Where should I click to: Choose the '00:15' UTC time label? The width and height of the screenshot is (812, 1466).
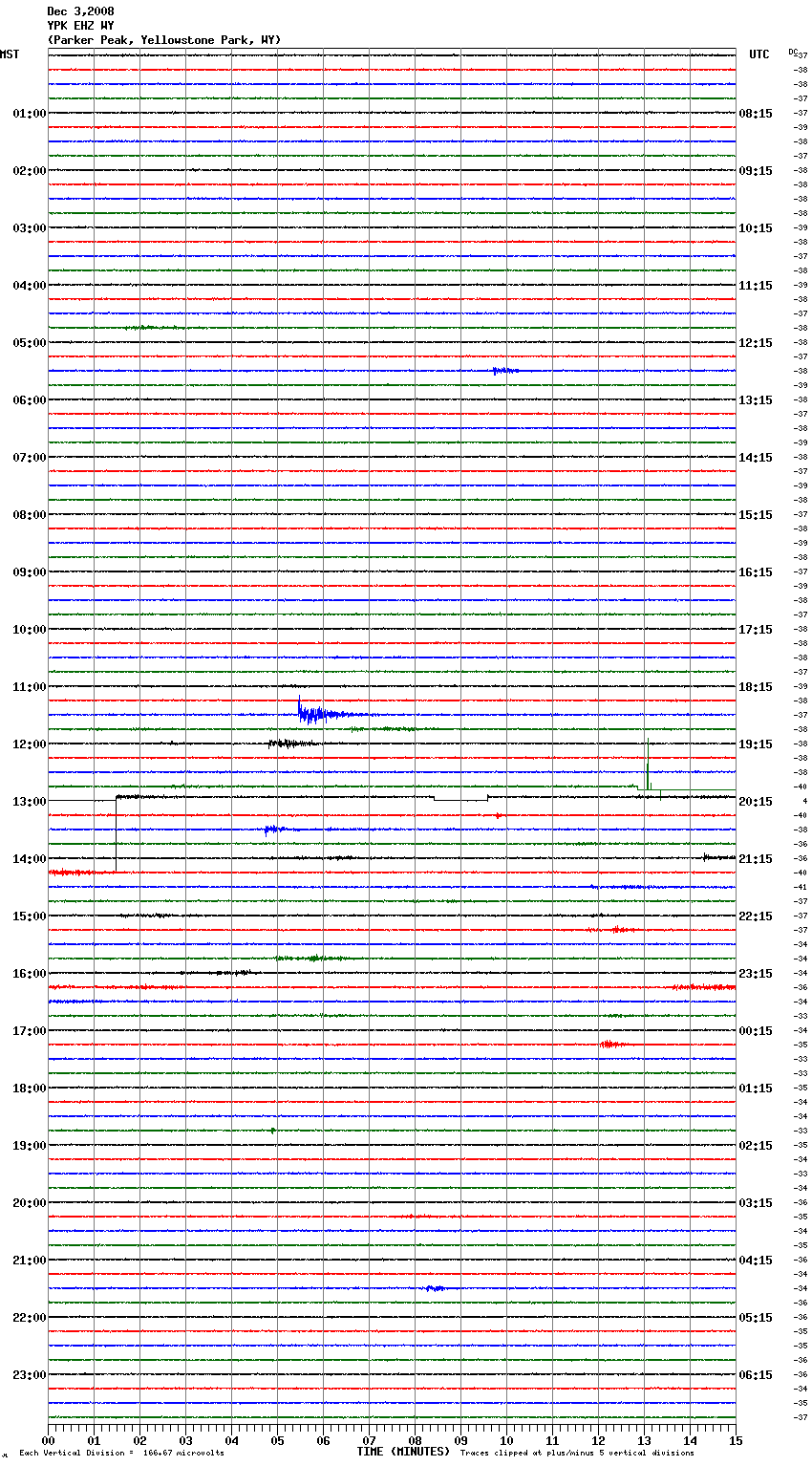point(756,1031)
